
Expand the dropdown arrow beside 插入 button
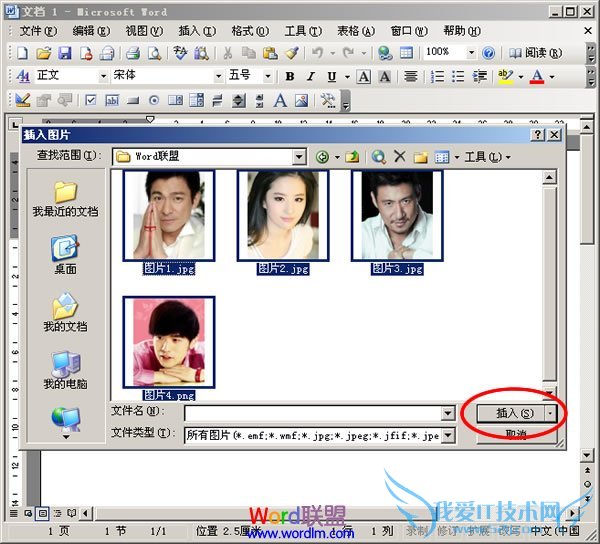(x=551, y=412)
